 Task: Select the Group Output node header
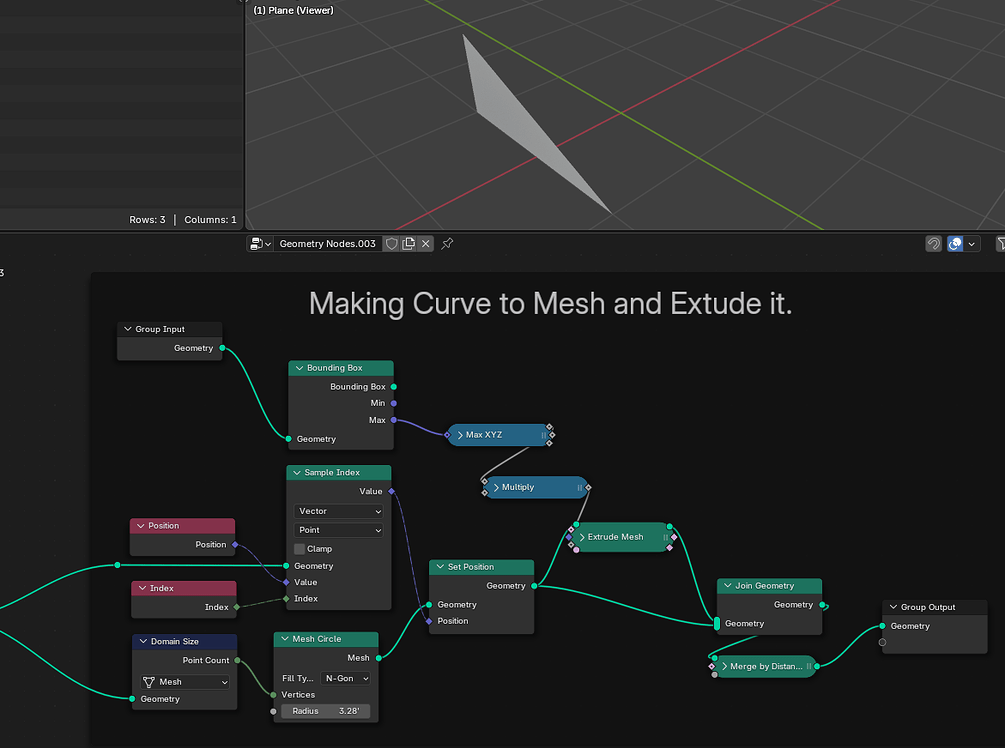934,607
